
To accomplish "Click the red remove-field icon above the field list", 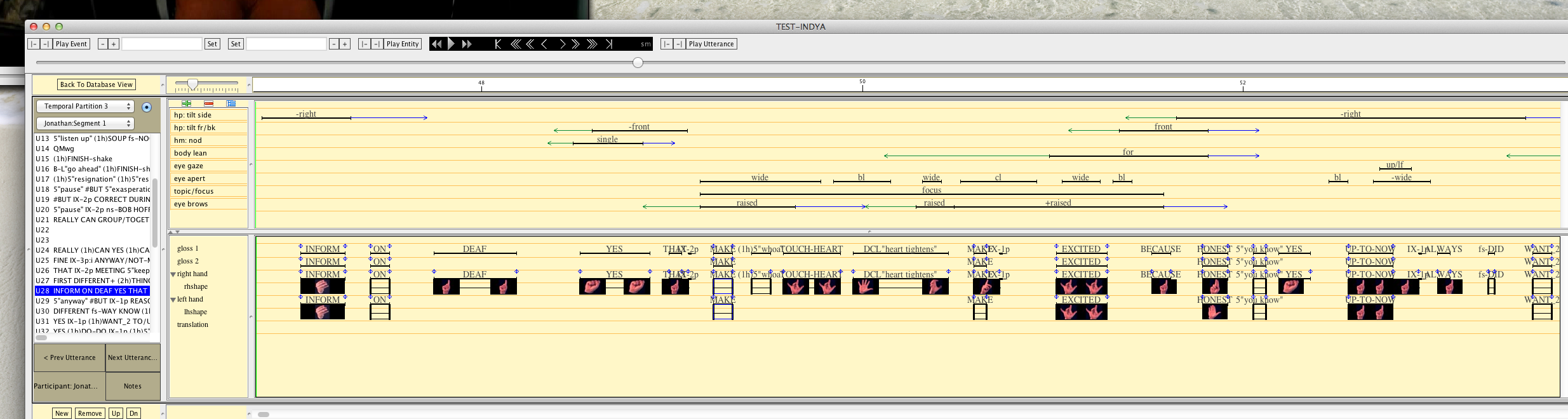I will click(x=208, y=103).
